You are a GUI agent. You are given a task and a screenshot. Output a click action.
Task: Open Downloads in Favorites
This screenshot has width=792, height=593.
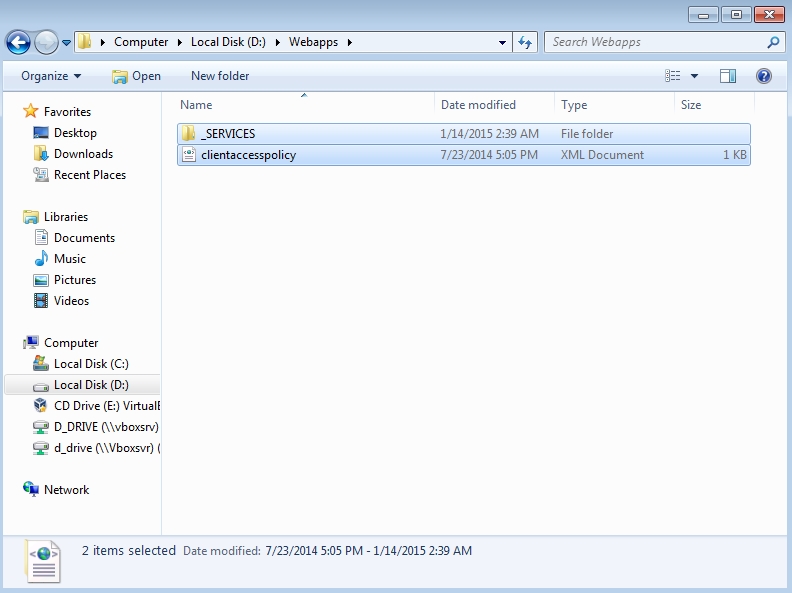[83, 154]
